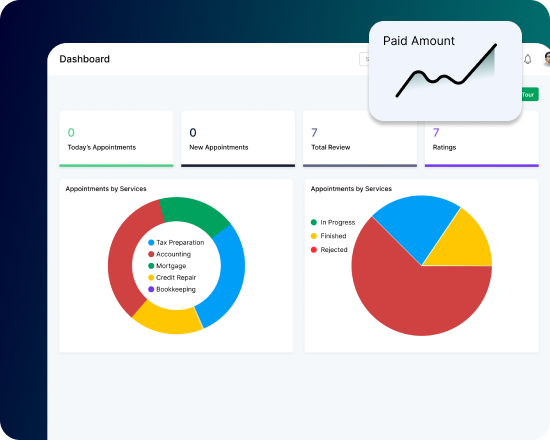This screenshot has width=550, height=440.
Task: Toggle Credit Repair legend item
Action: point(172,278)
